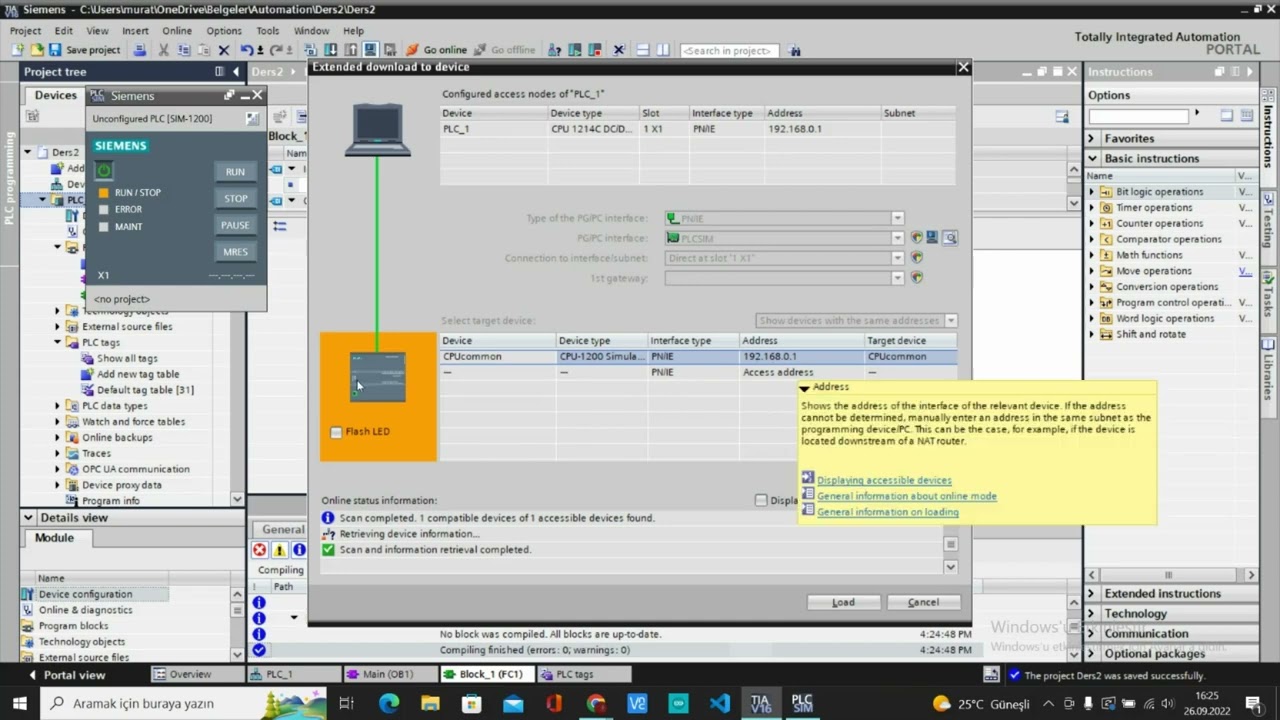The width and height of the screenshot is (1280, 720).
Task: Click the Bit logic operations folder icon
Action: 1107,192
